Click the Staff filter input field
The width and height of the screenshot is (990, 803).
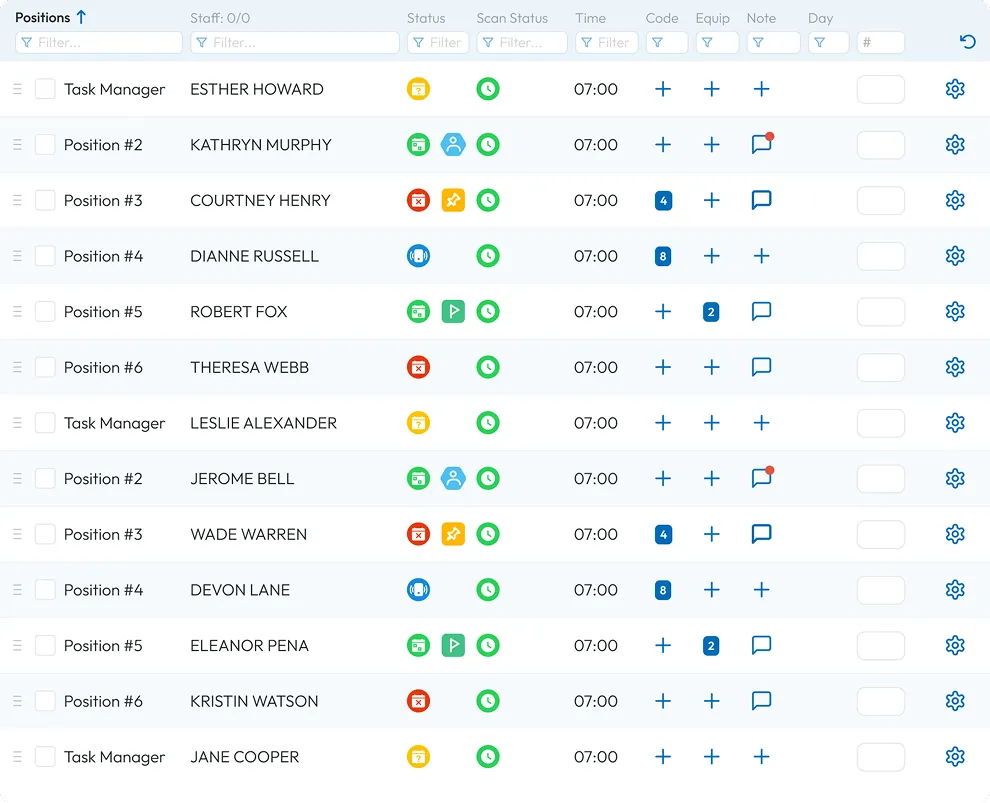click(x=294, y=43)
